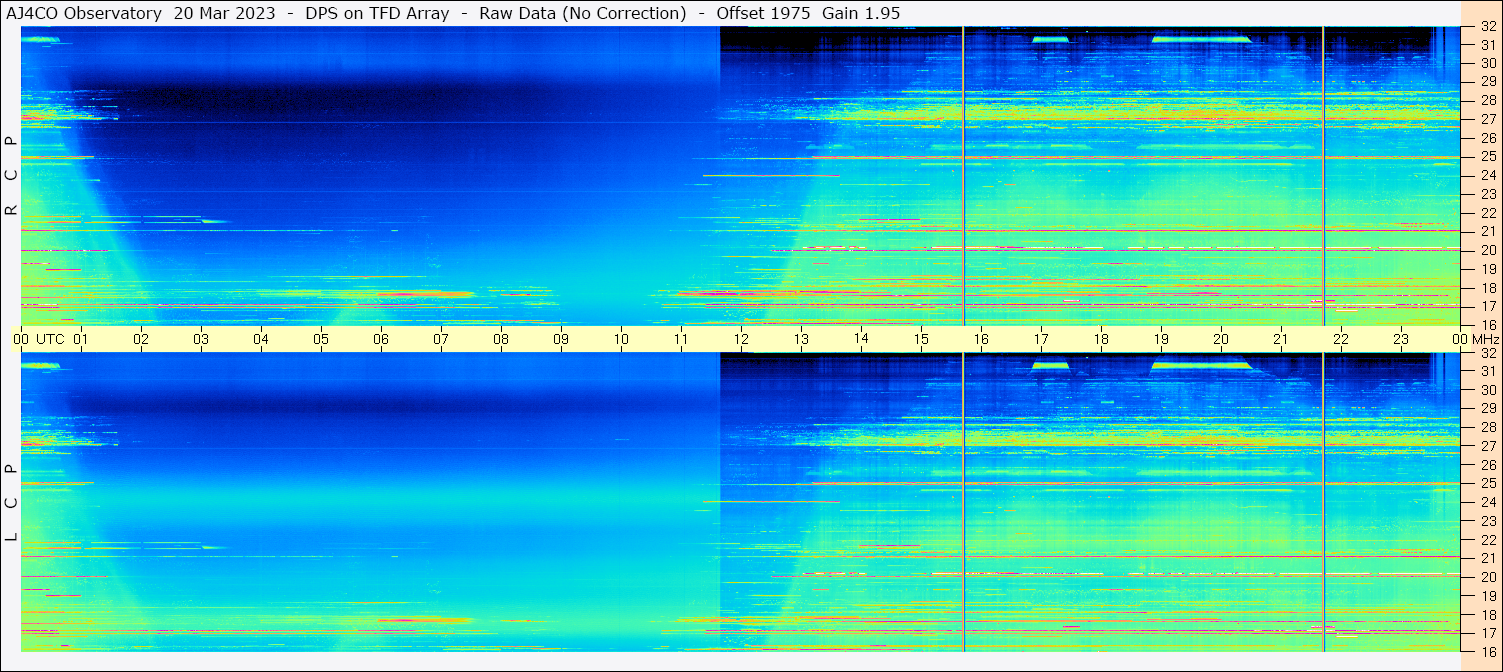Screen dimensions: 1503x672
Task: Click the LCP vertical label of lower spectrogram
Action: (11, 502)
